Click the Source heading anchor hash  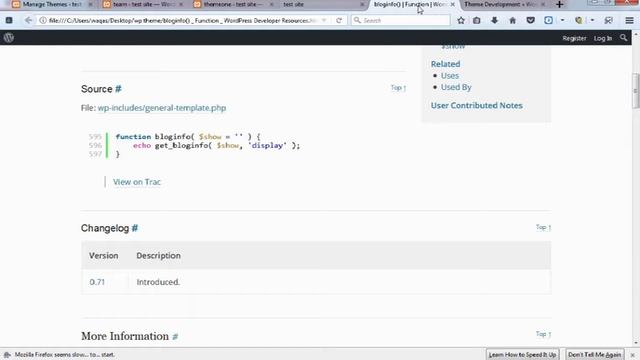[x=118, y=89]
